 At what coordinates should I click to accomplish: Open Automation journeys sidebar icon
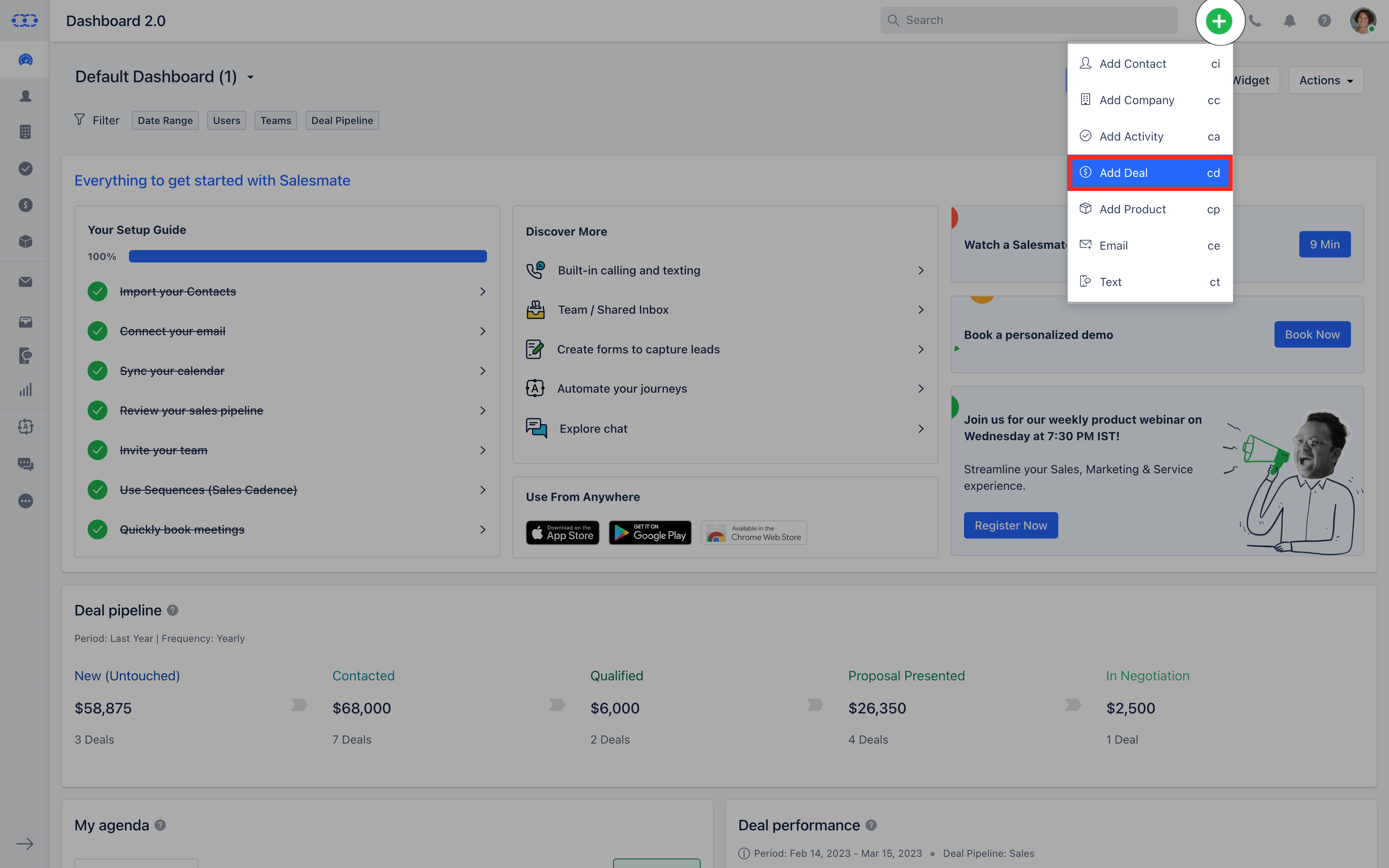(x=25, y=427)
